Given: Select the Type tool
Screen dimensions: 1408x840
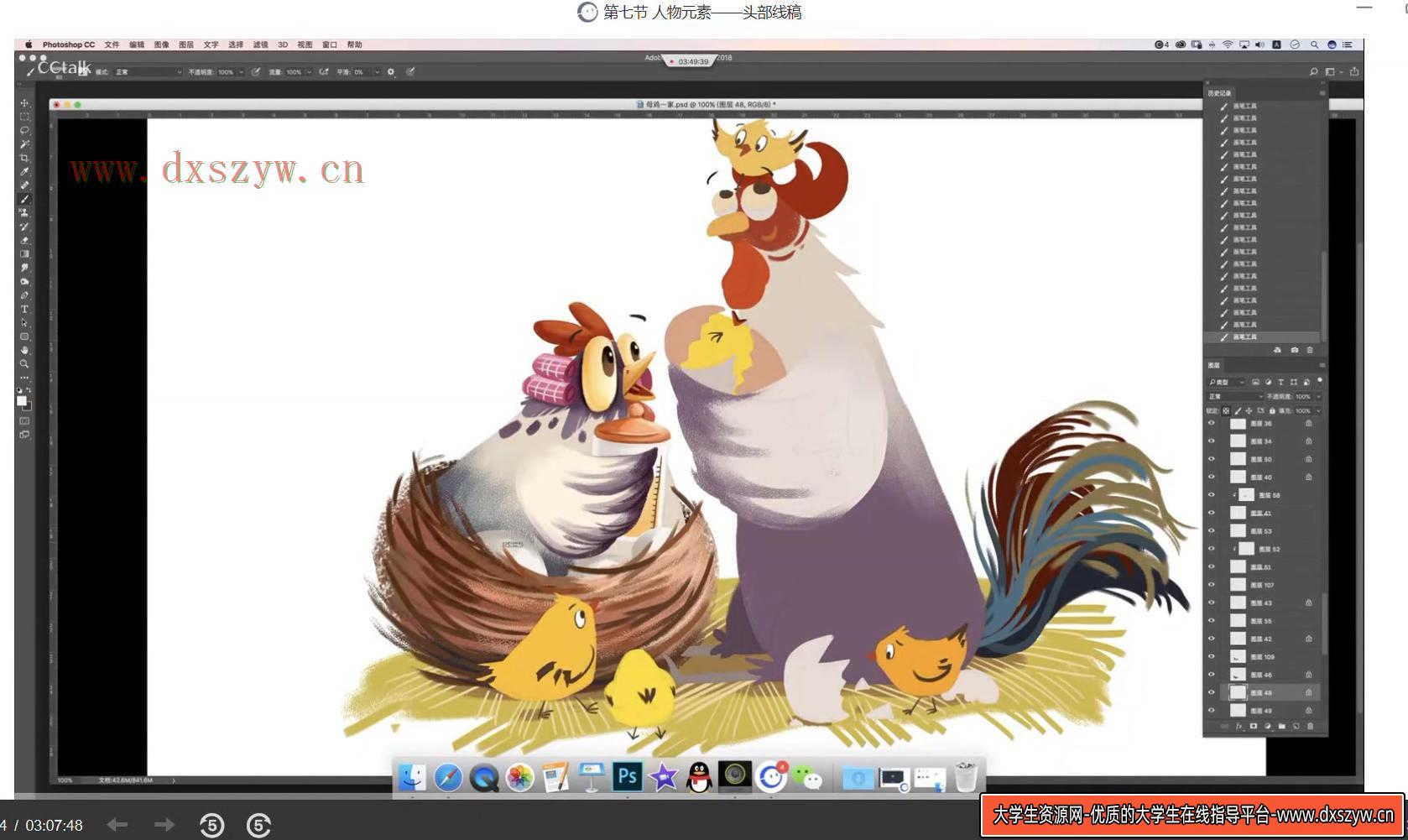Looking at the screenshot, I should 24,309.
